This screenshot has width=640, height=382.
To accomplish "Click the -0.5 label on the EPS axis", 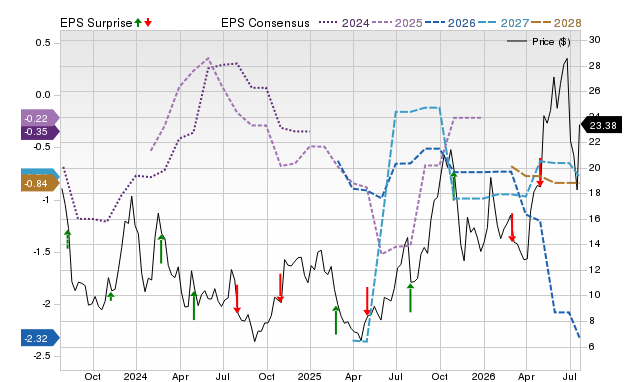I will pos(41,147).
